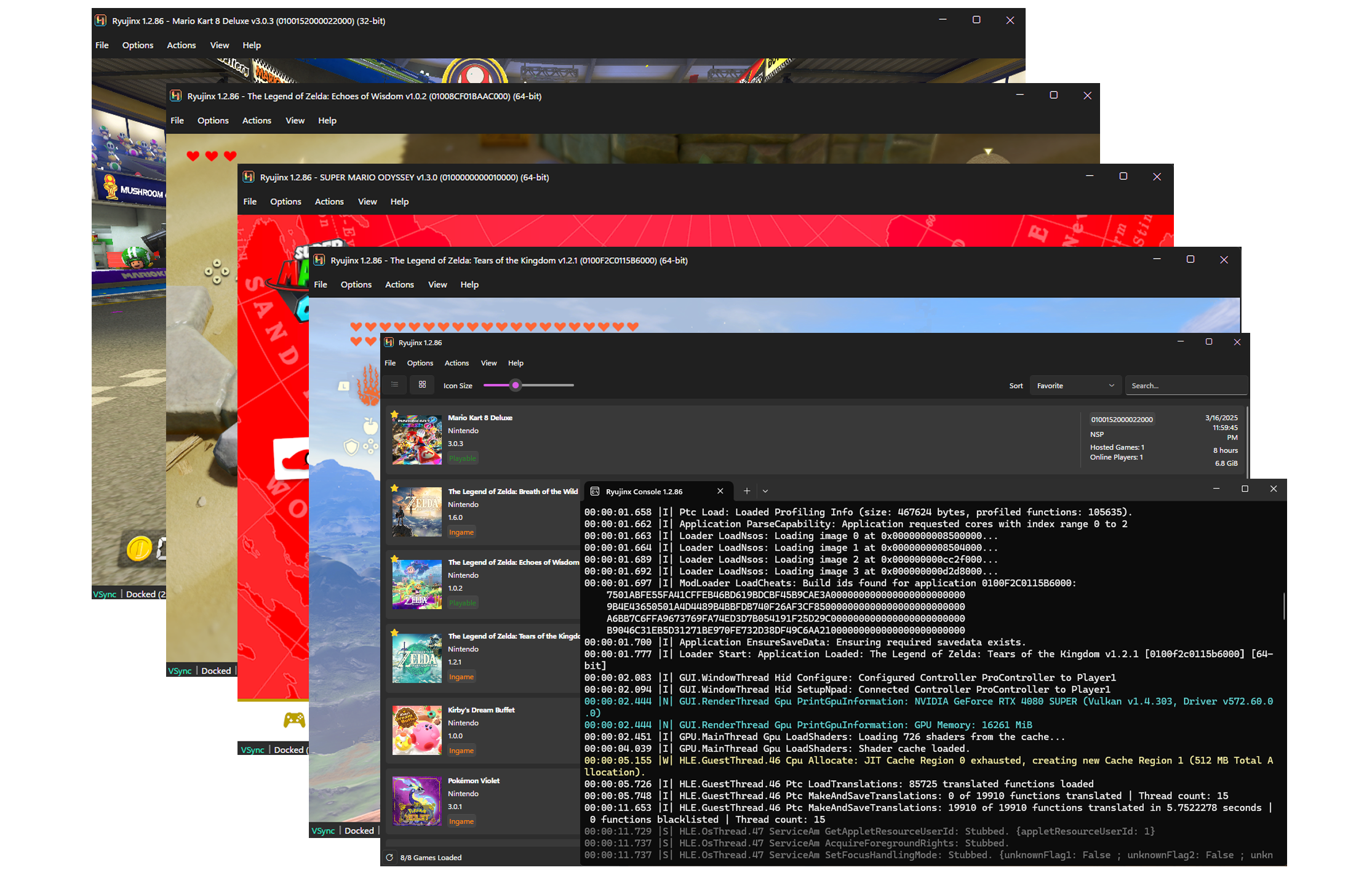
Task: Click the Ryujinx Console vertical scrollbar
Action: 1283,606
